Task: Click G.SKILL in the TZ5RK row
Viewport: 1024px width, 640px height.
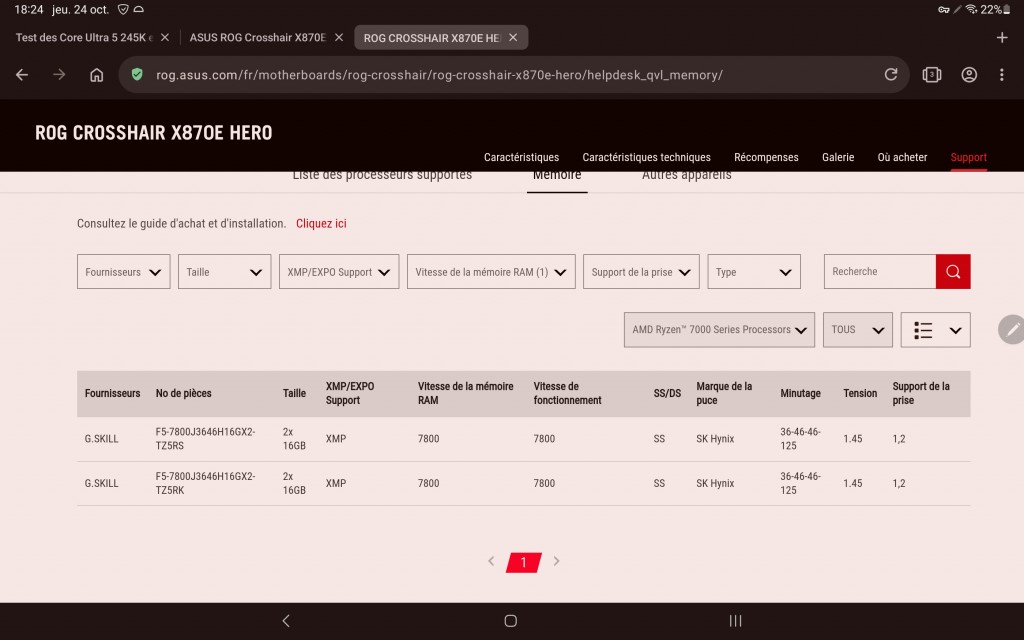Action: pyautogui.click(x=101, y=483)
